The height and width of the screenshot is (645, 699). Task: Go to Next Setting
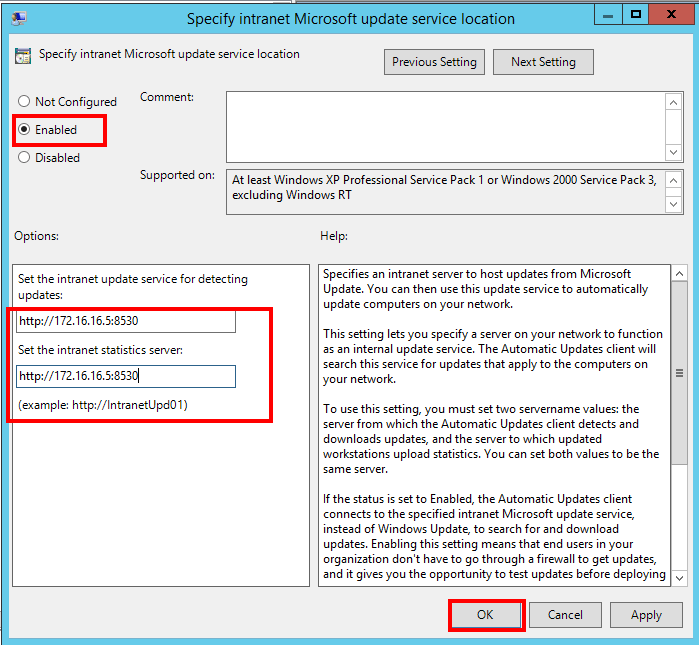543,62
